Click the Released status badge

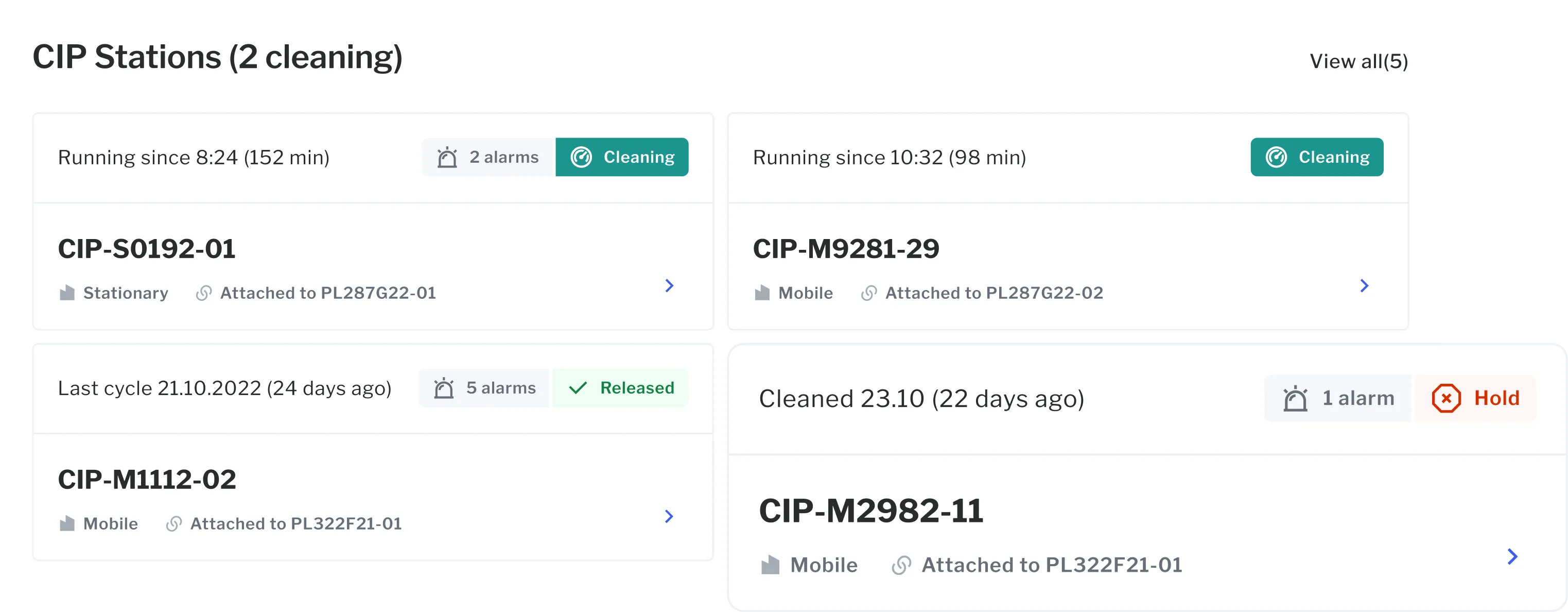(x=620, y=388)
